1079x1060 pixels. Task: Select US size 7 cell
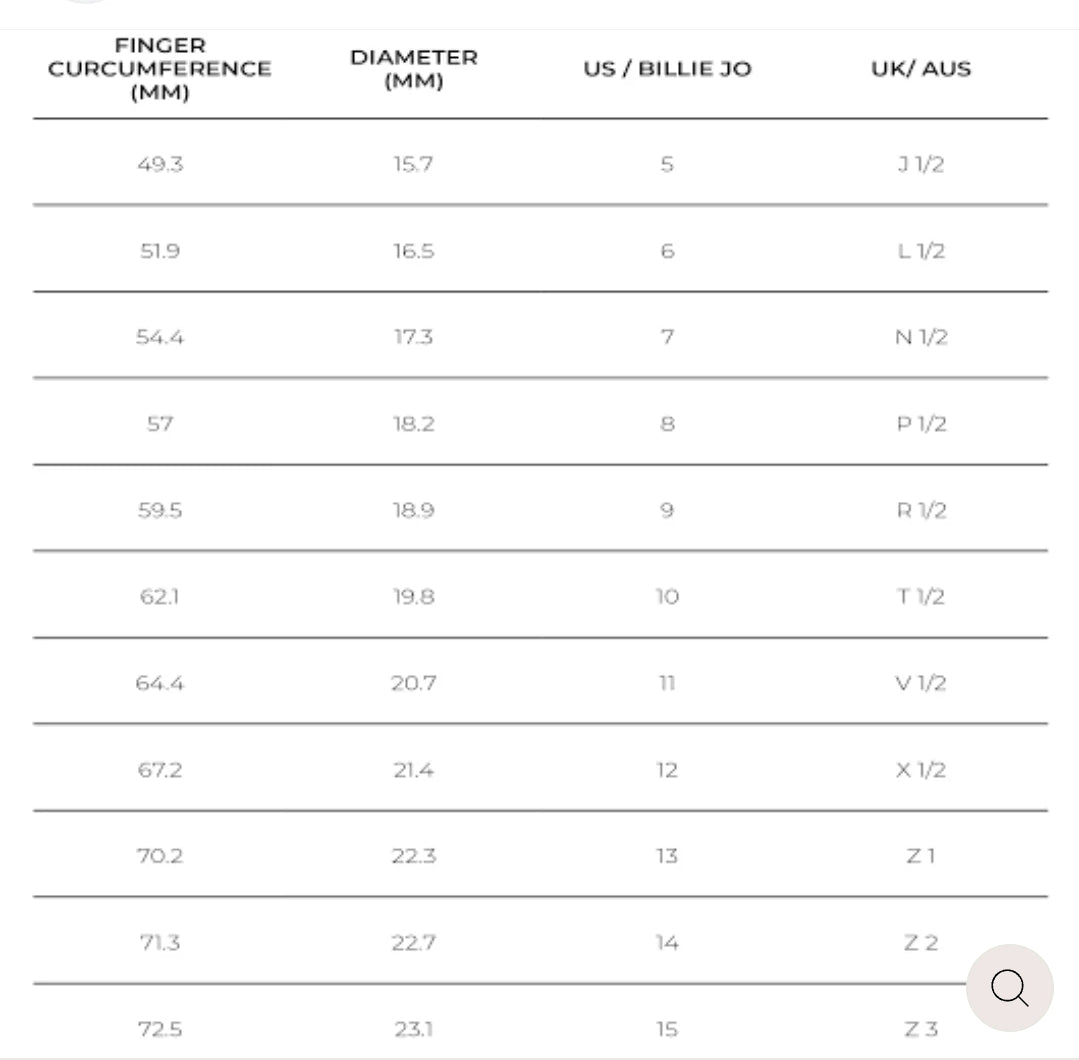[x=667, y=337]
